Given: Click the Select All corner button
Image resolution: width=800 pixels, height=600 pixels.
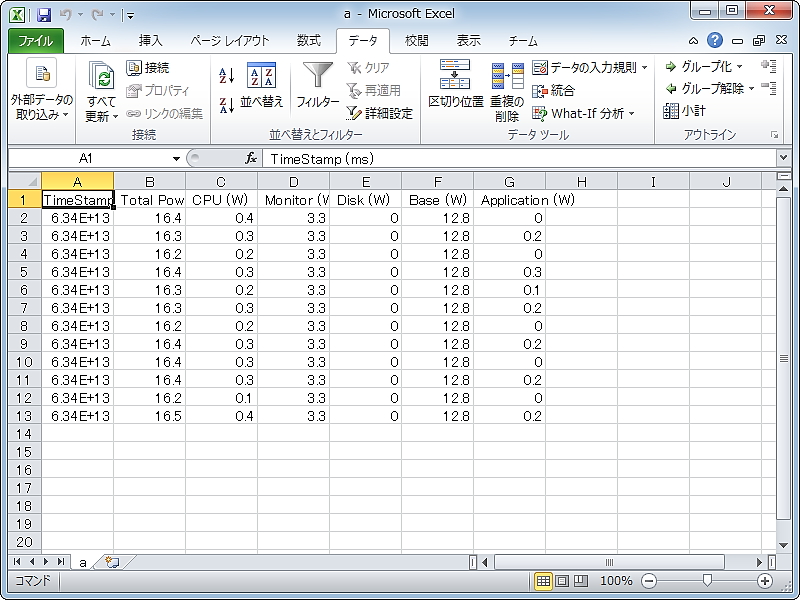Looking at the screenshot, I should 24,181.
